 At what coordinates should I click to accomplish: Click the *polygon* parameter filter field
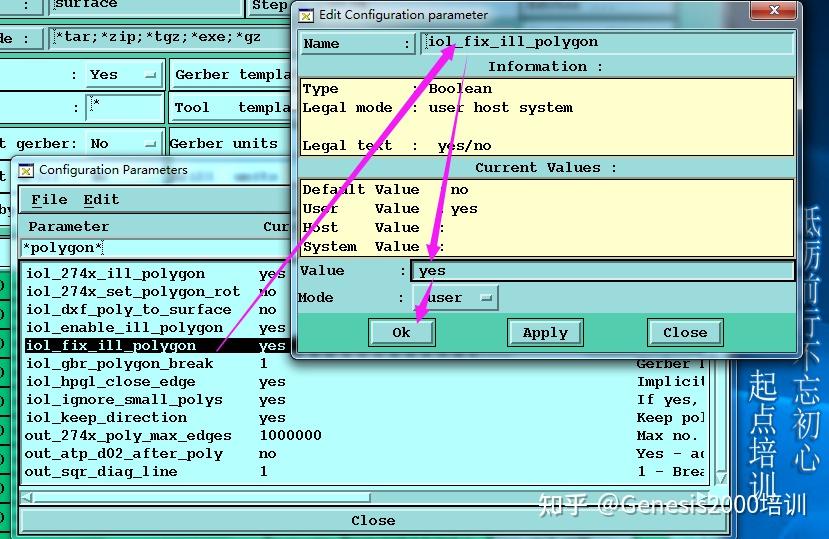pos(156,248)
